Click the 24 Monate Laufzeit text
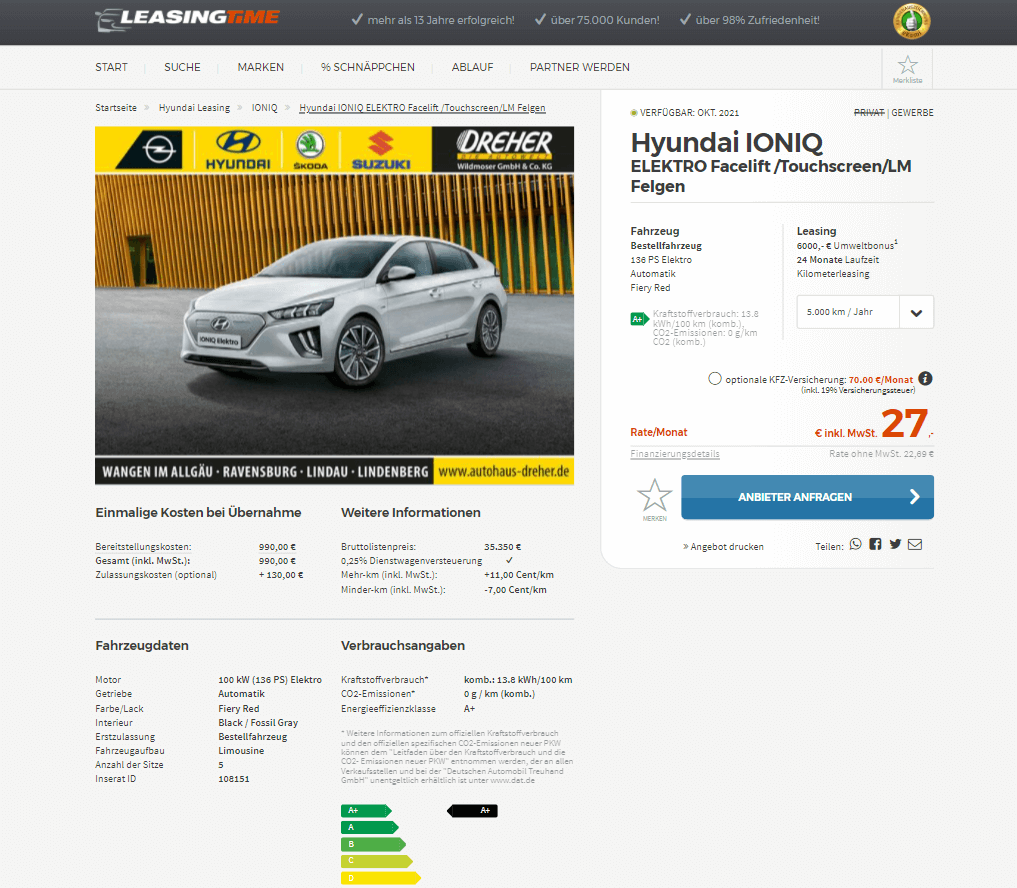The width and height of the screenshot is (1017, 888). pos(838,259)
